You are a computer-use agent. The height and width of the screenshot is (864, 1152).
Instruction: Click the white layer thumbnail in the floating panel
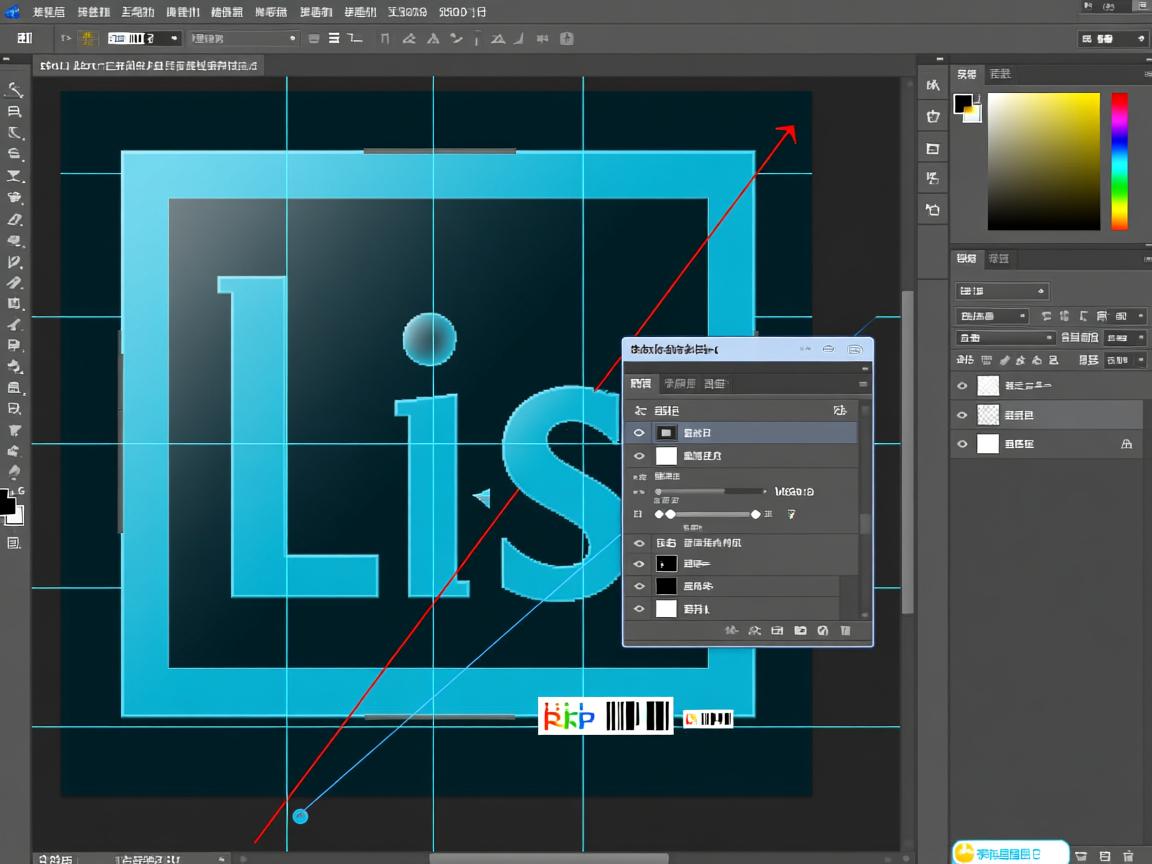point(666,456)
